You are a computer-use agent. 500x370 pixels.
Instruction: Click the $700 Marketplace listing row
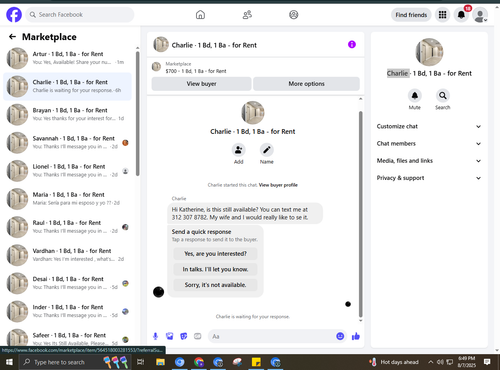pyautogui.click(x=256, y=67)
